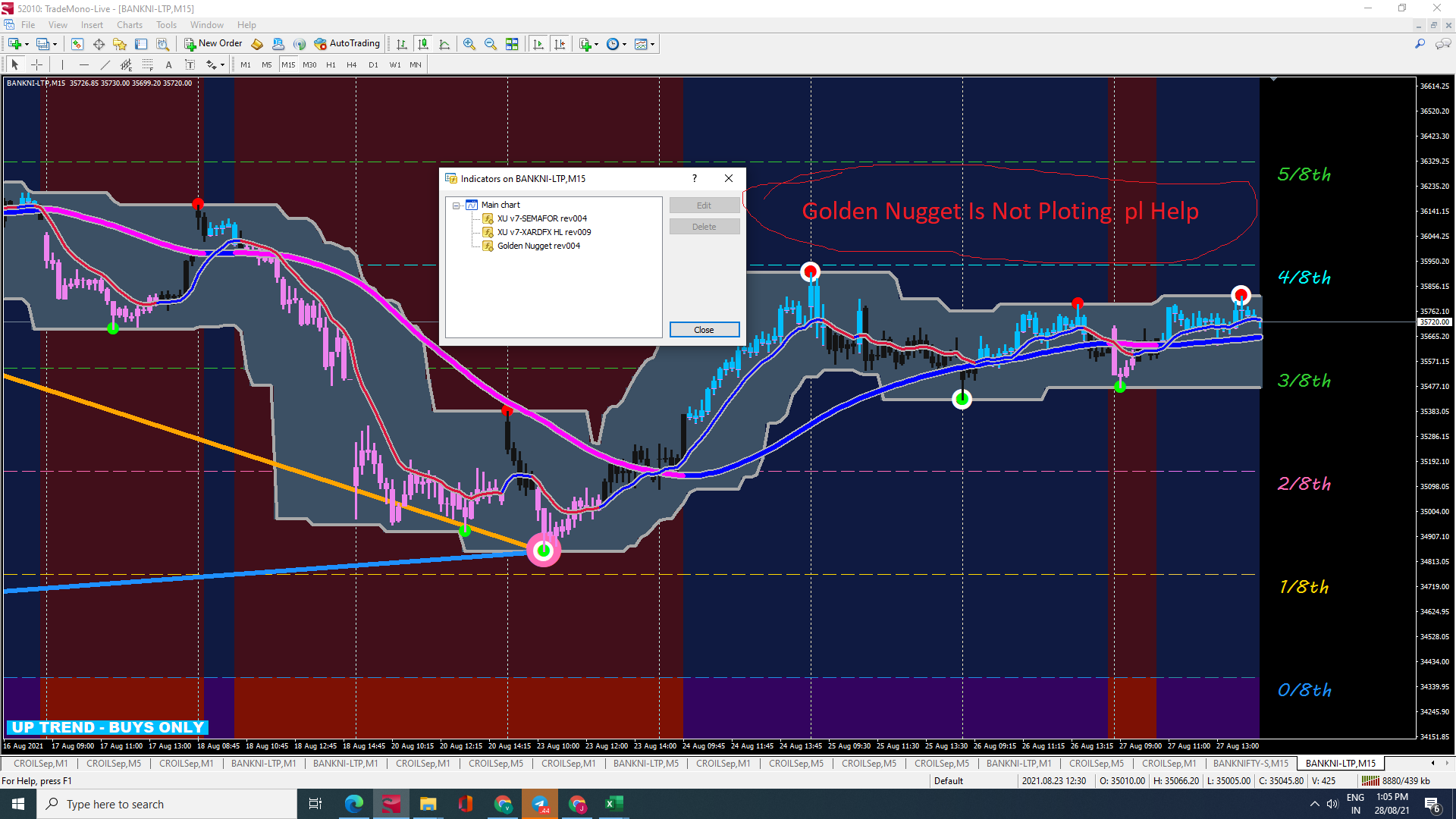The image size is (1456, 819).
Task: Click Close in the Indicators dialog
Action: click(x=704, y=330)
